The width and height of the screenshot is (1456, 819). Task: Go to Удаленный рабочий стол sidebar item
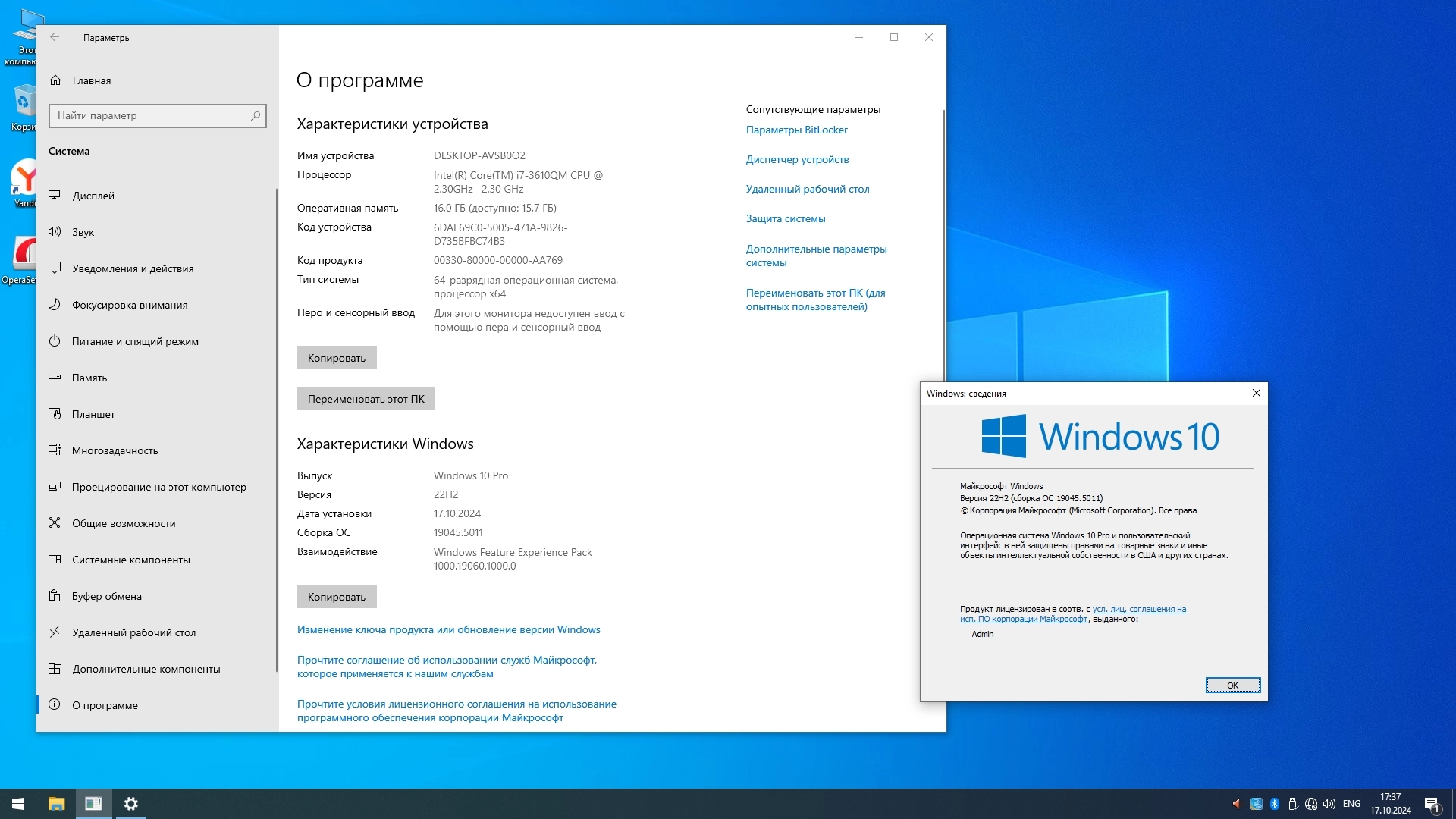pyautogui.click(x=133, y=632)
